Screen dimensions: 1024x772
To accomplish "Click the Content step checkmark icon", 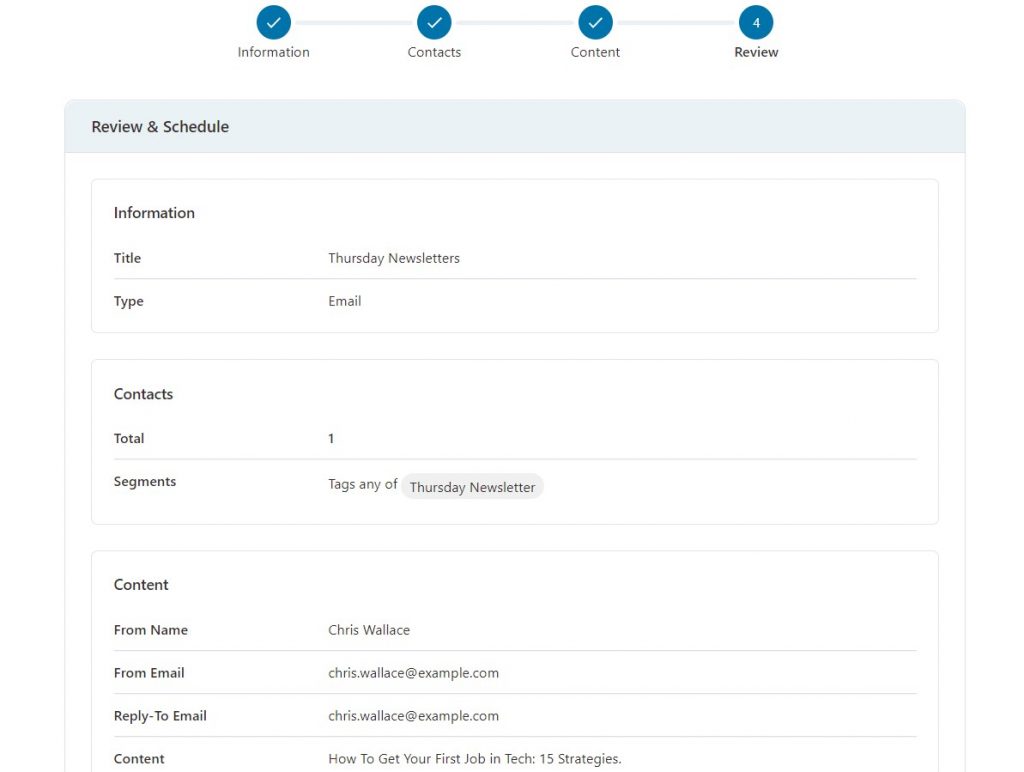I will coord(595,23).
